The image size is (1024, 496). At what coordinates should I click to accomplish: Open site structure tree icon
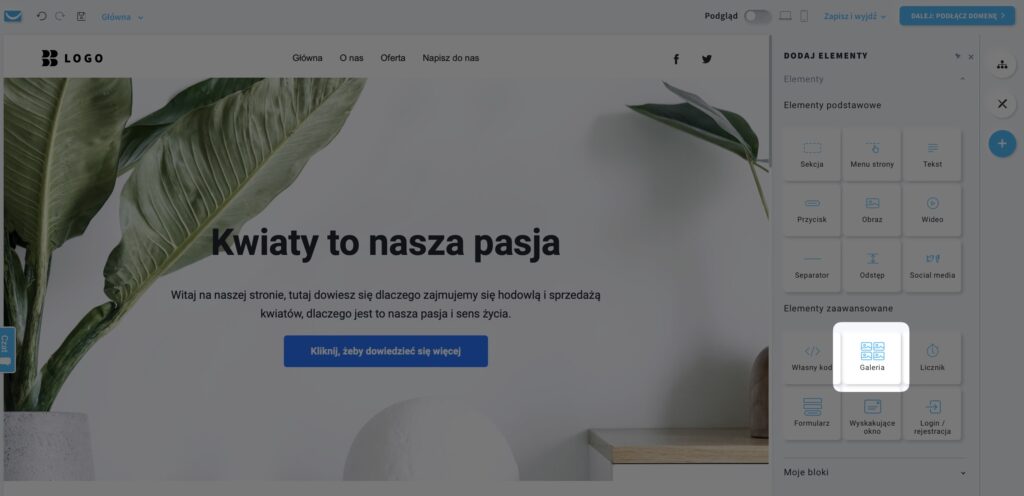(1002, 65)
